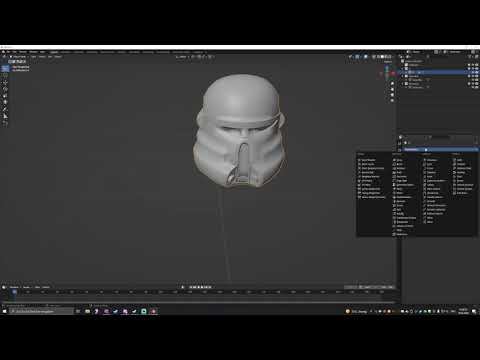This screenshot has width=480, height=360.
Task: Switch to the UV Editing workspace tab
Action: 92,52
